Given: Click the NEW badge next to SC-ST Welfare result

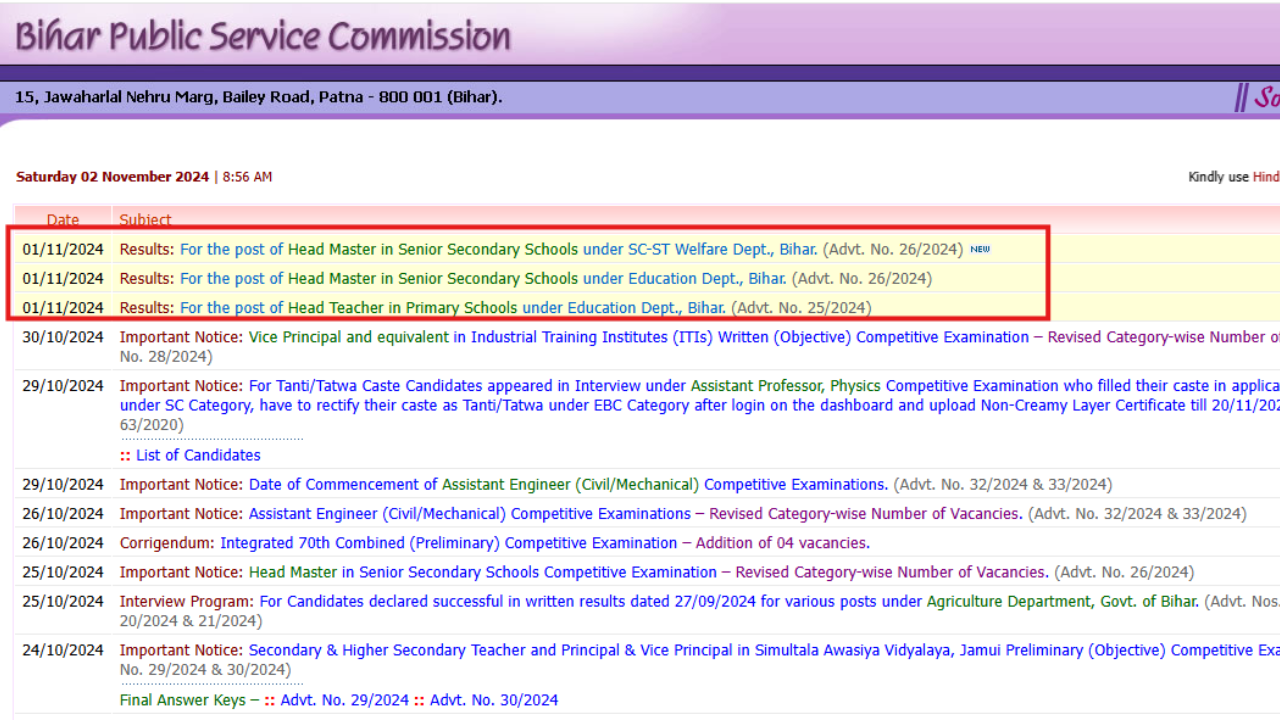Looking at the screenshot, I should point(980,249).
